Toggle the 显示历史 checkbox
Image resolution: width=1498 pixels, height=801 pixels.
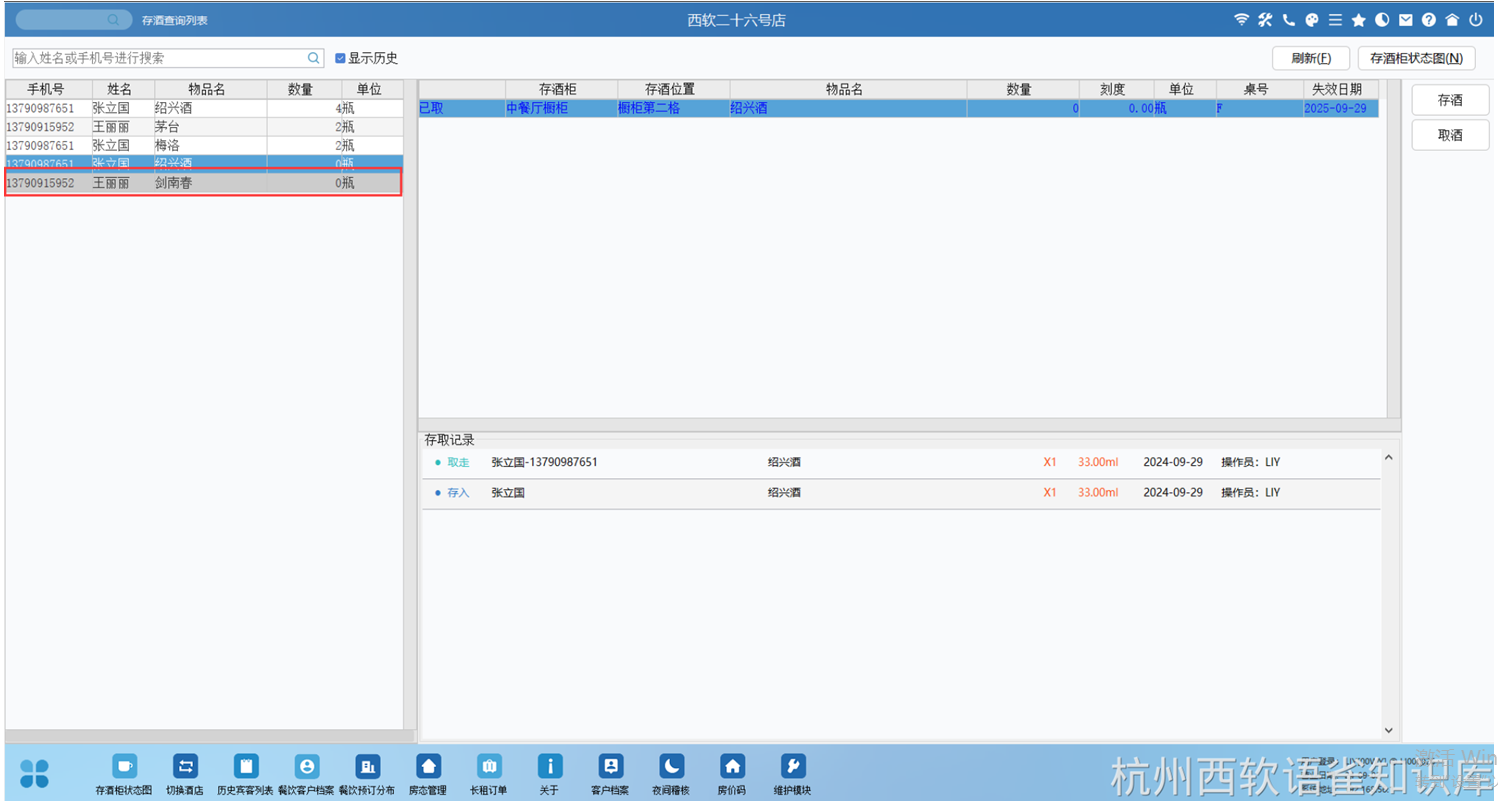[340, 58]
